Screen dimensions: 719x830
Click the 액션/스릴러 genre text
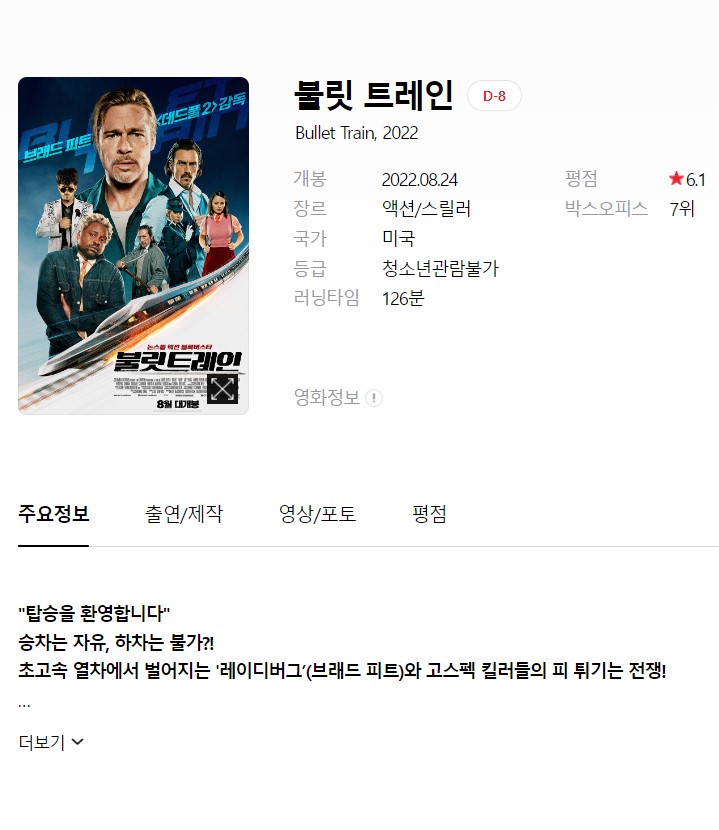(426, 209)
